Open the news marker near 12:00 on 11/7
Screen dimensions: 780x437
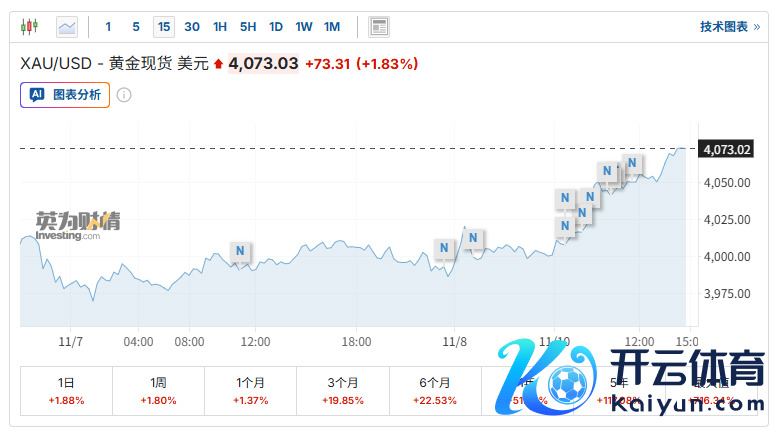pyautogui.click(x=240, y=250)
